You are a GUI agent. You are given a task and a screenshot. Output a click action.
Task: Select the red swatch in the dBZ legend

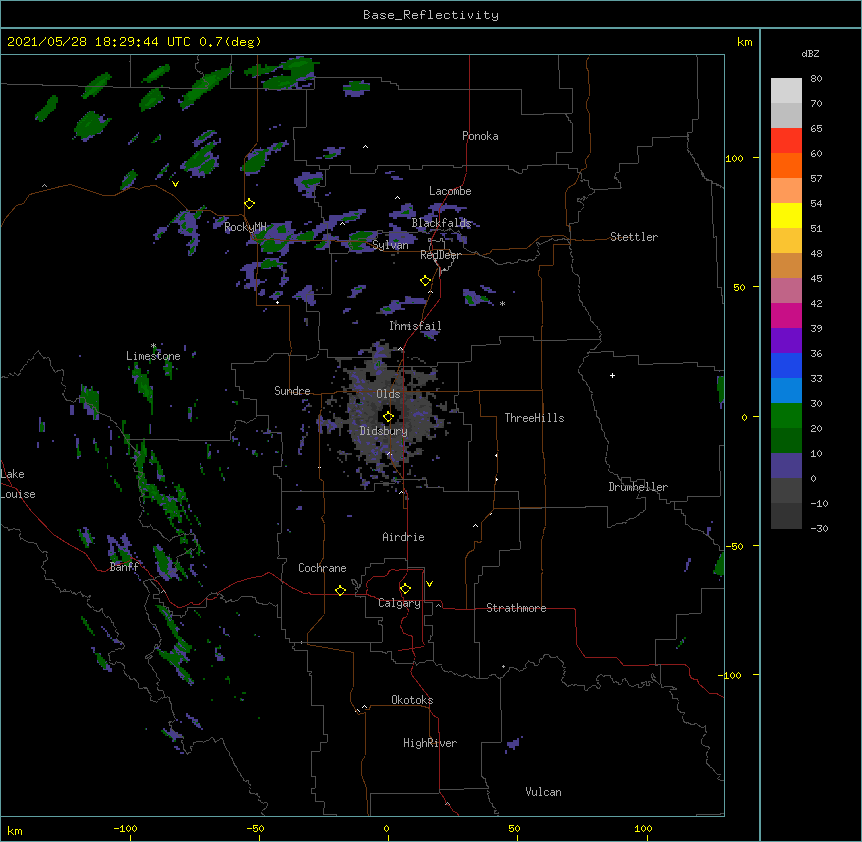click(786, 141)
